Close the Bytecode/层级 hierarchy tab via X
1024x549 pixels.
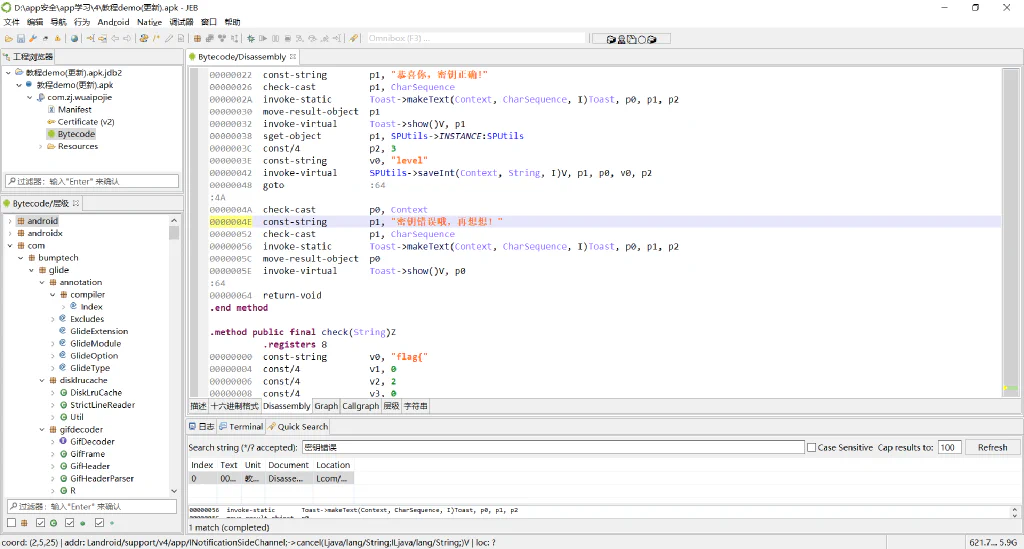click(x=76, y=203)
